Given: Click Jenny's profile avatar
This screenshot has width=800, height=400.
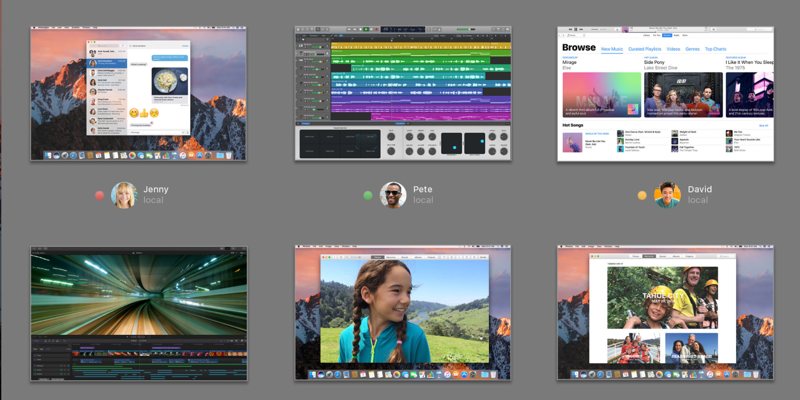Looking at the screenshot, I should [124, 195].
